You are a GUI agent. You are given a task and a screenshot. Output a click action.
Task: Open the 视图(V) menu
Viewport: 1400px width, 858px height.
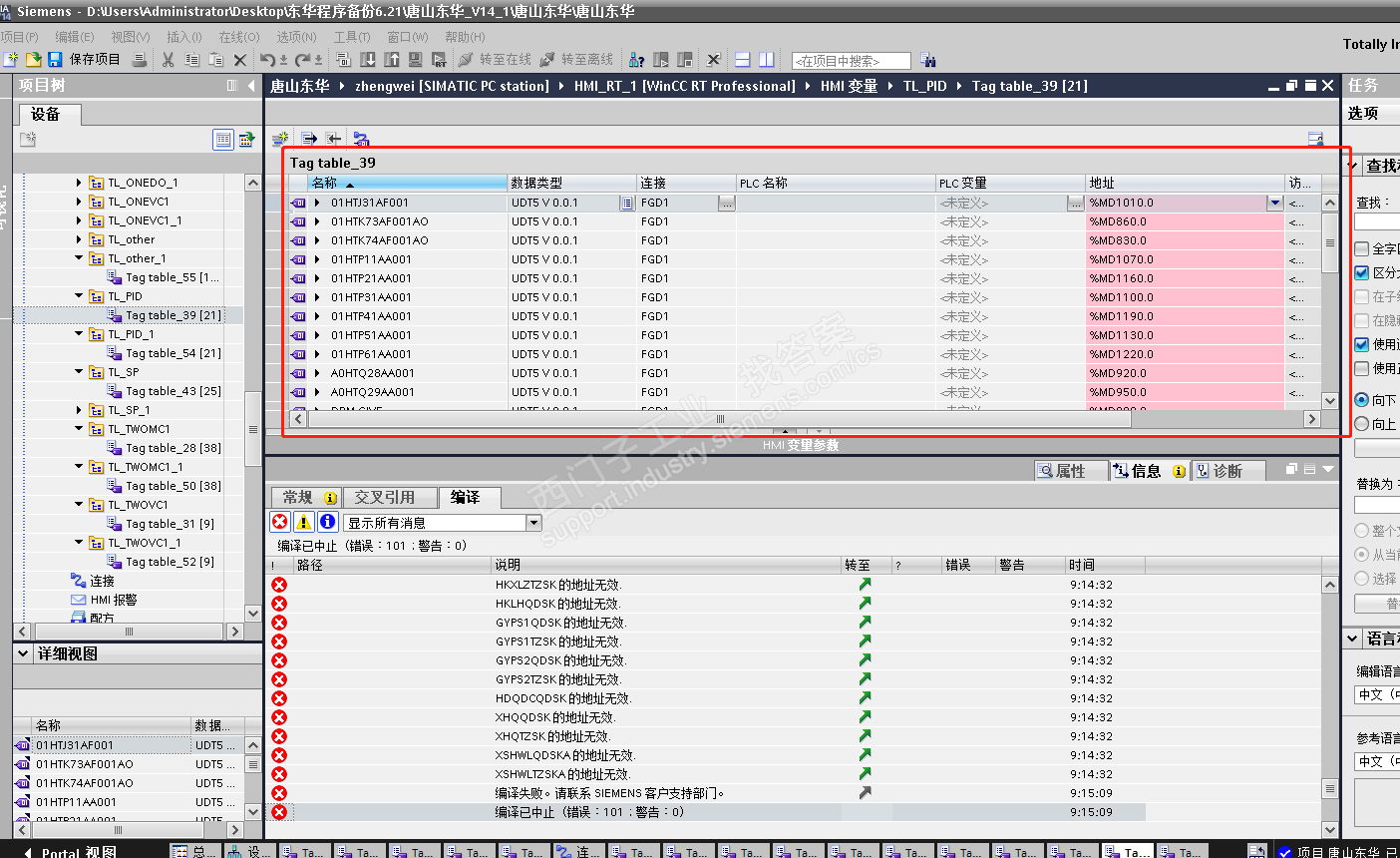pos(131,37)
